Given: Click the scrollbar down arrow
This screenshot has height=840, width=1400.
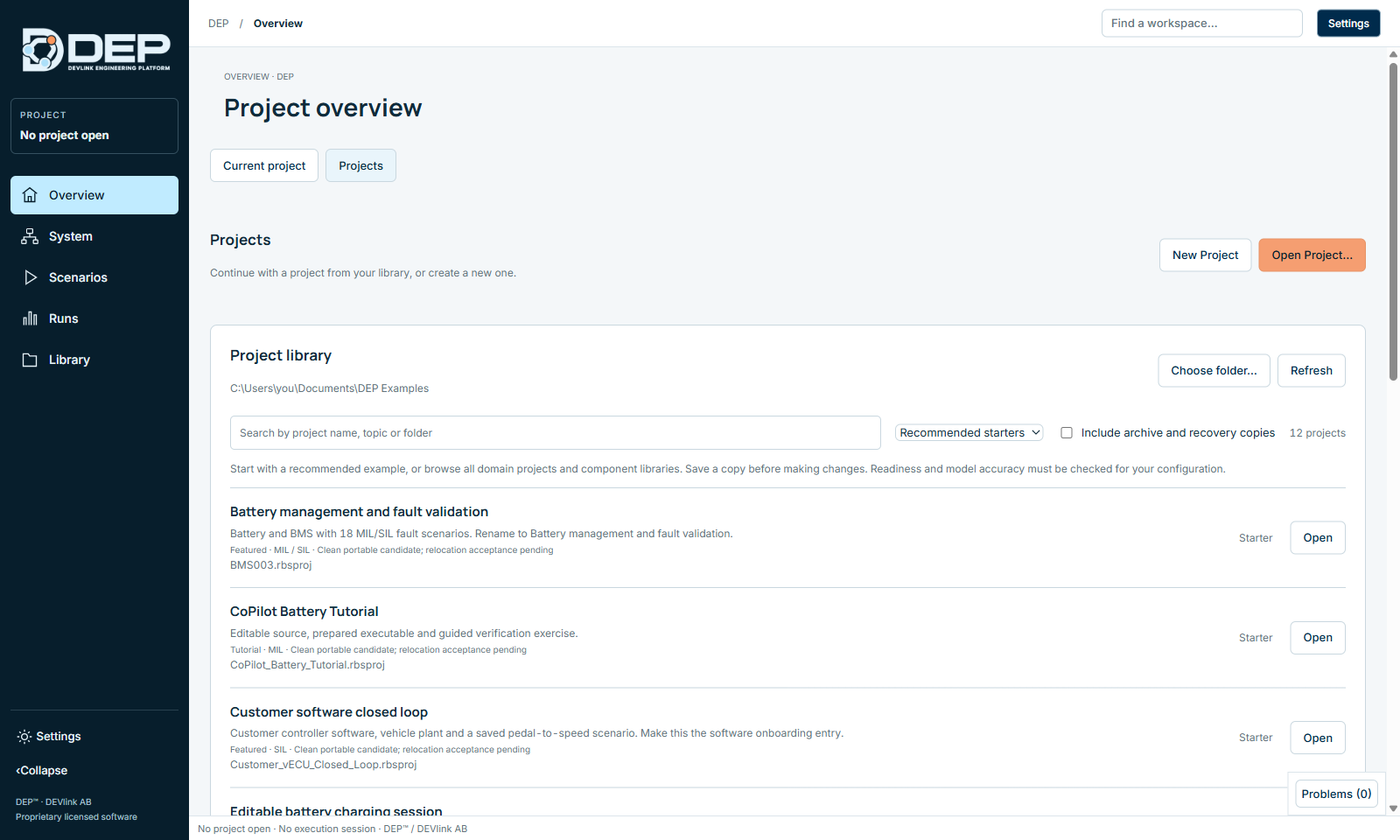Looking at the screenshot, I should click(1393, 808).
